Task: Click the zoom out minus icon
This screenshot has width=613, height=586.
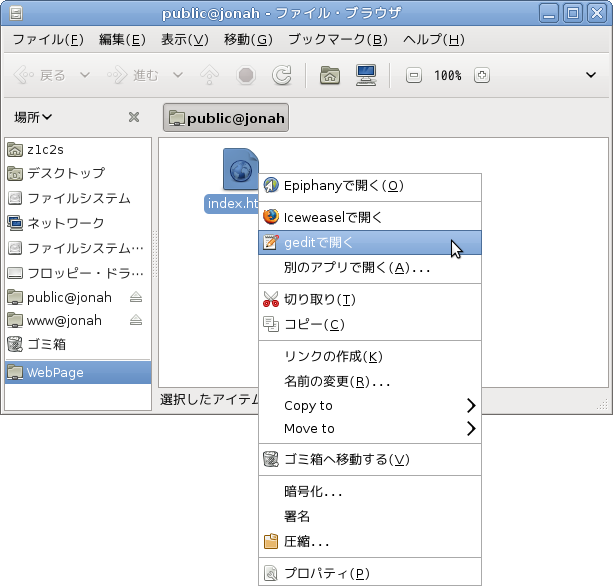Action: coord(414,75)
